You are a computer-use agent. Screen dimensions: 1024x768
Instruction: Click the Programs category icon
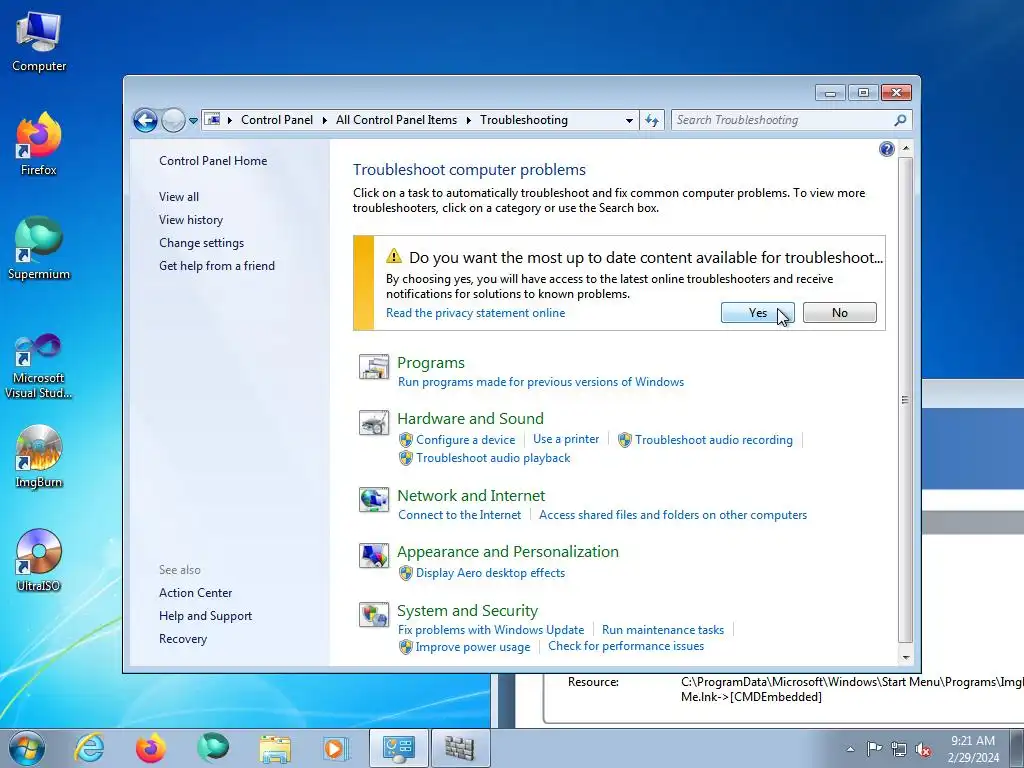374,366
